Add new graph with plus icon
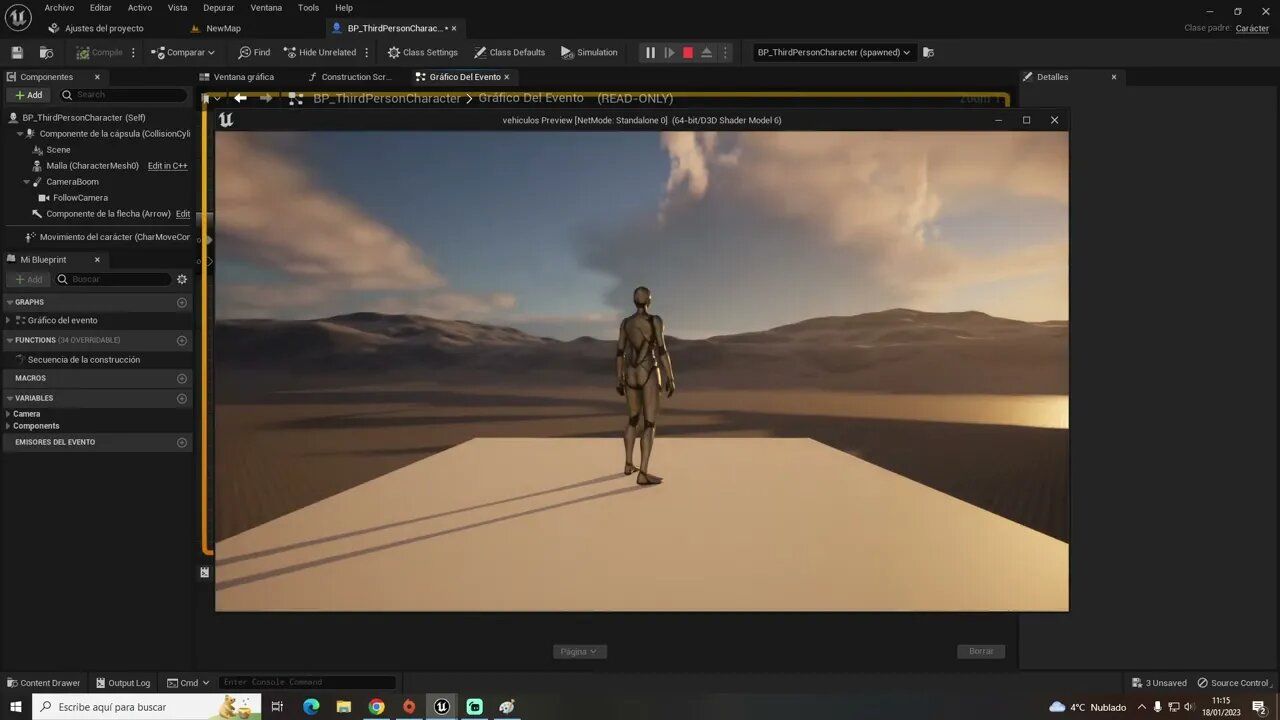1280x720 pixels. [182, 302]
